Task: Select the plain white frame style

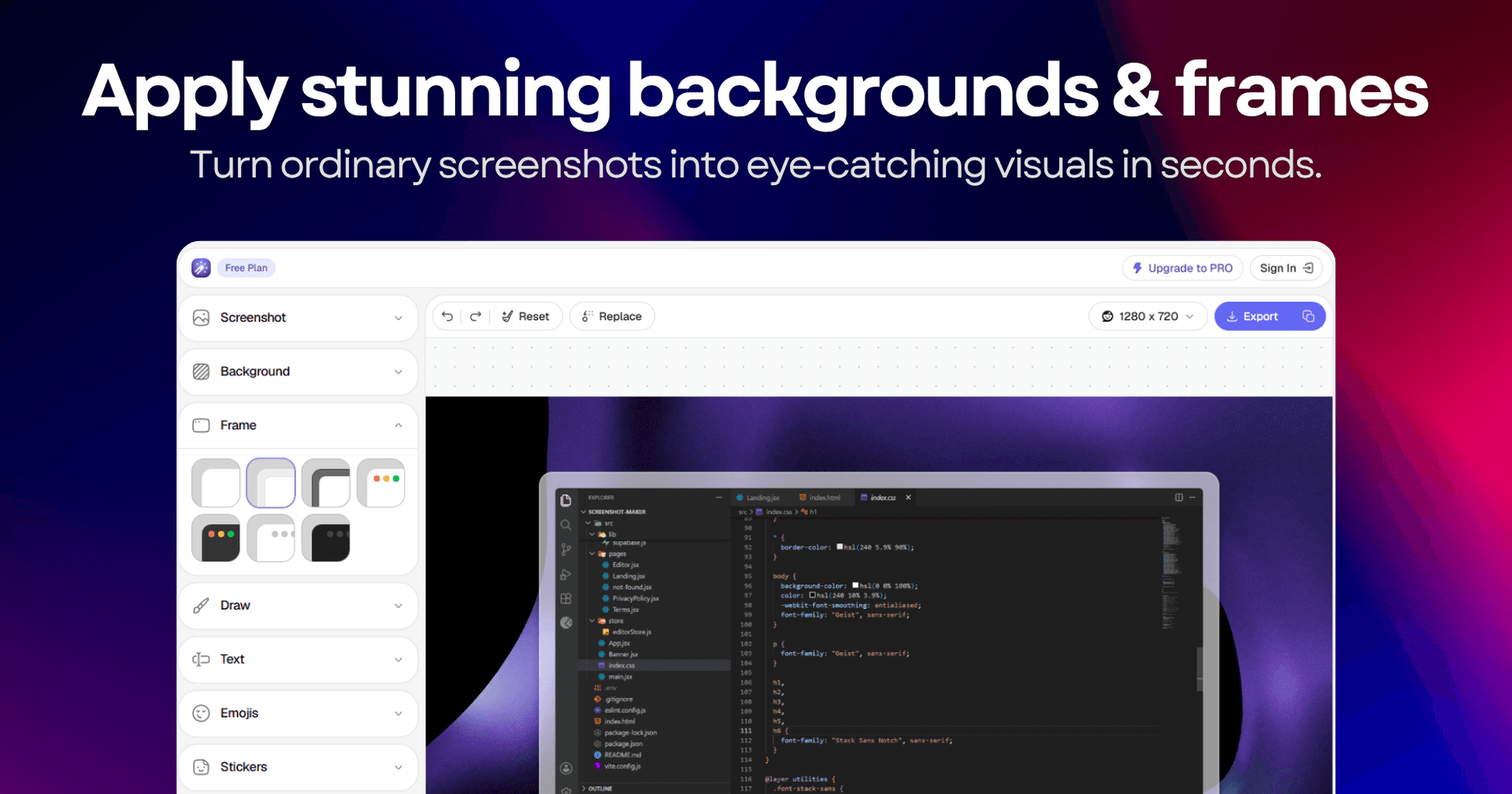Action: 216,483
